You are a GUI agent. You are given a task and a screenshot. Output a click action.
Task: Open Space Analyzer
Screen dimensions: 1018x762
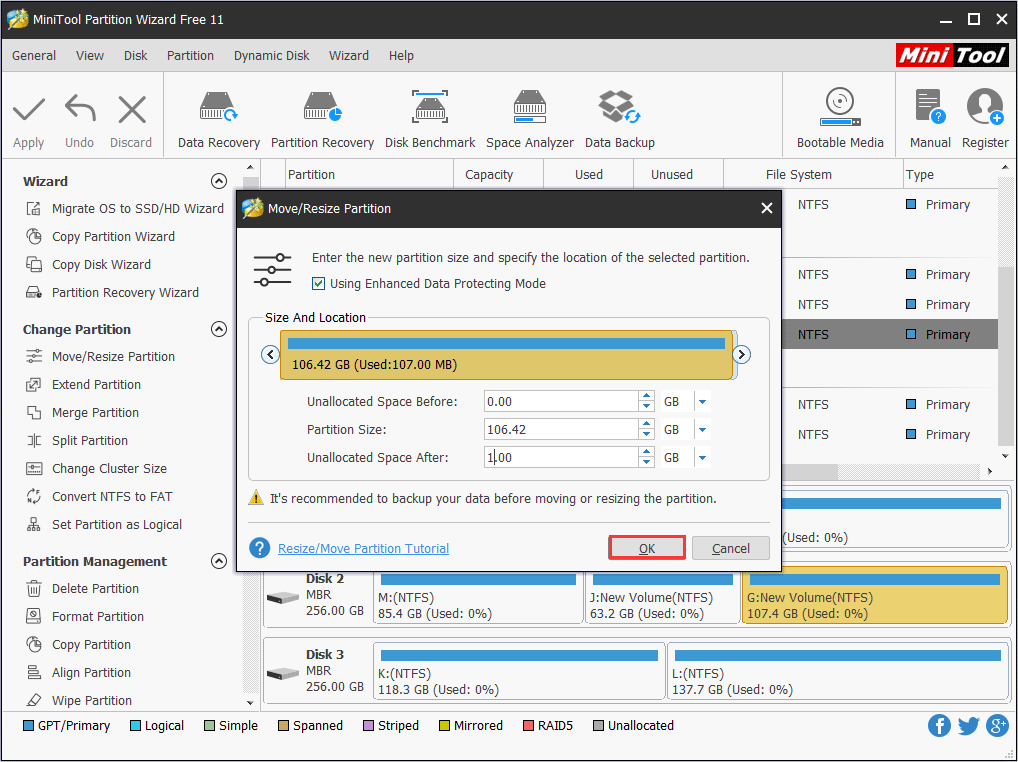click(530, 121)
